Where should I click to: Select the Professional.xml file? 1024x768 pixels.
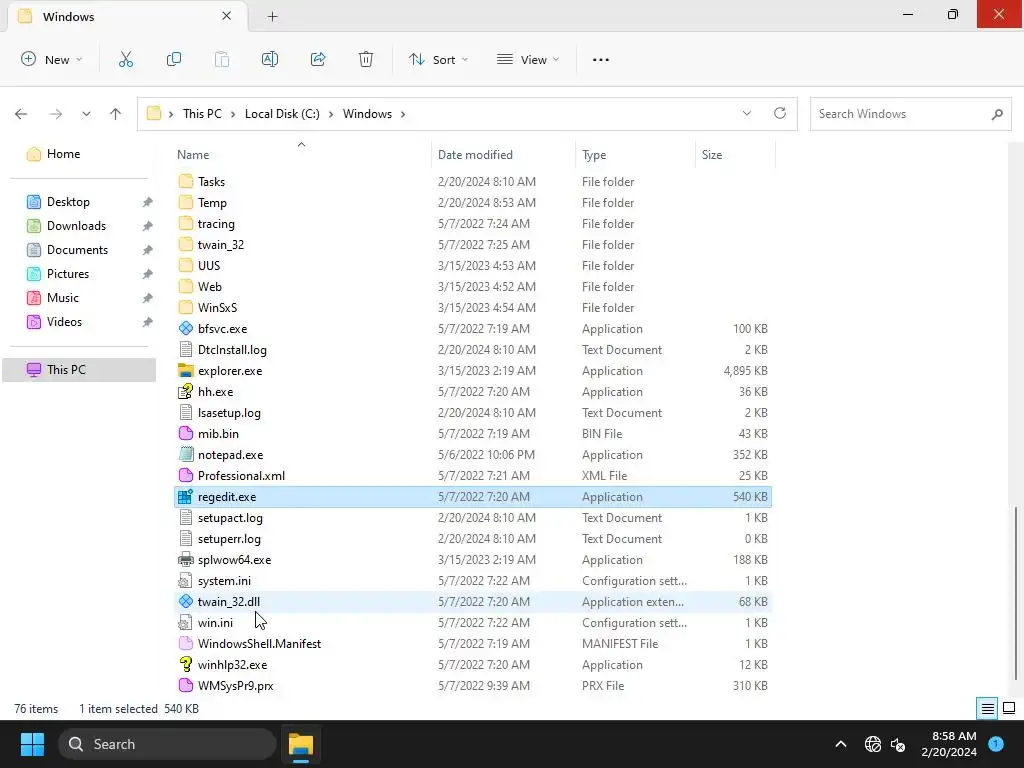pyautogui.click(x=473, y=475)
